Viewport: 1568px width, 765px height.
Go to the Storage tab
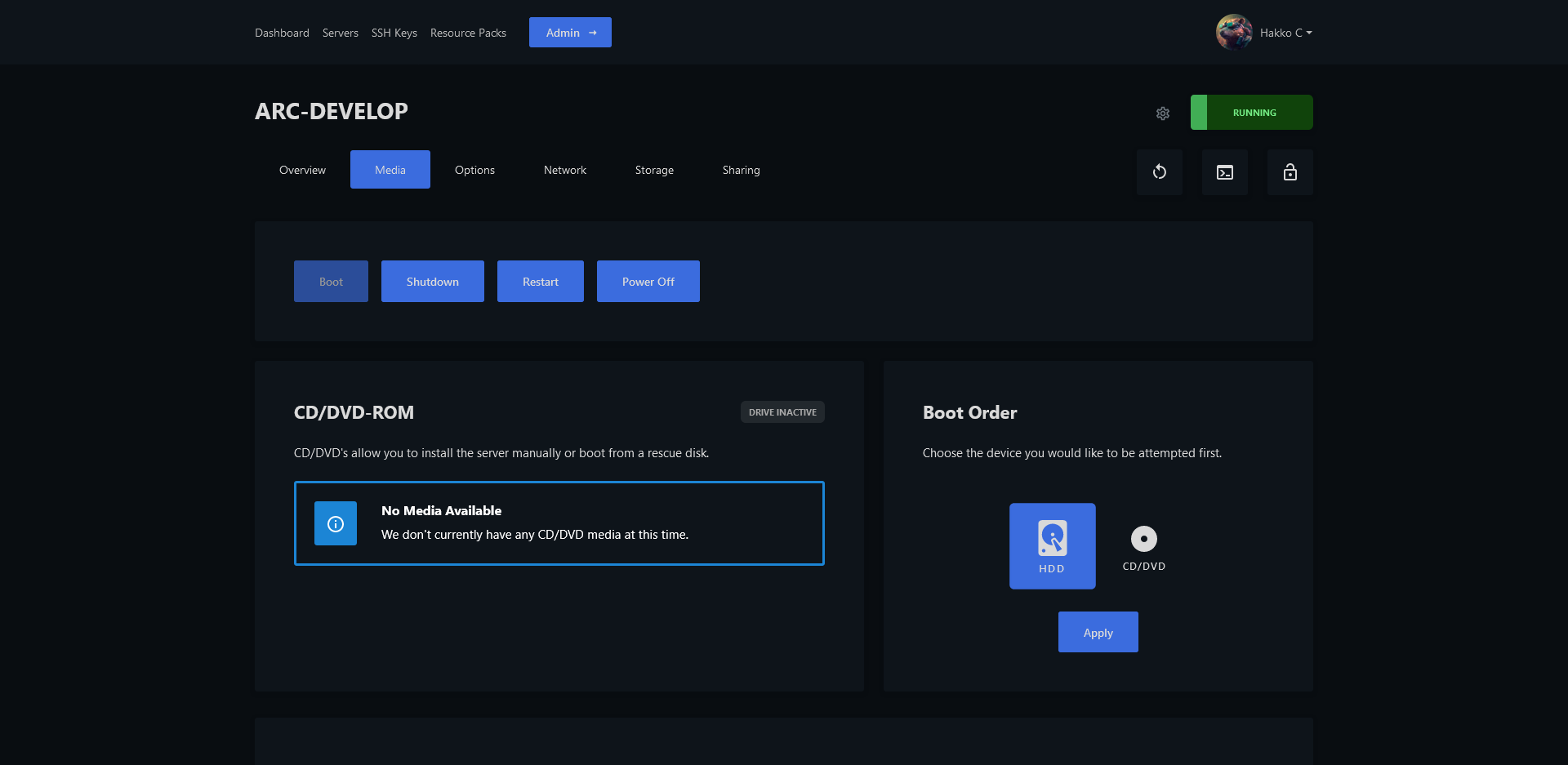654,170
